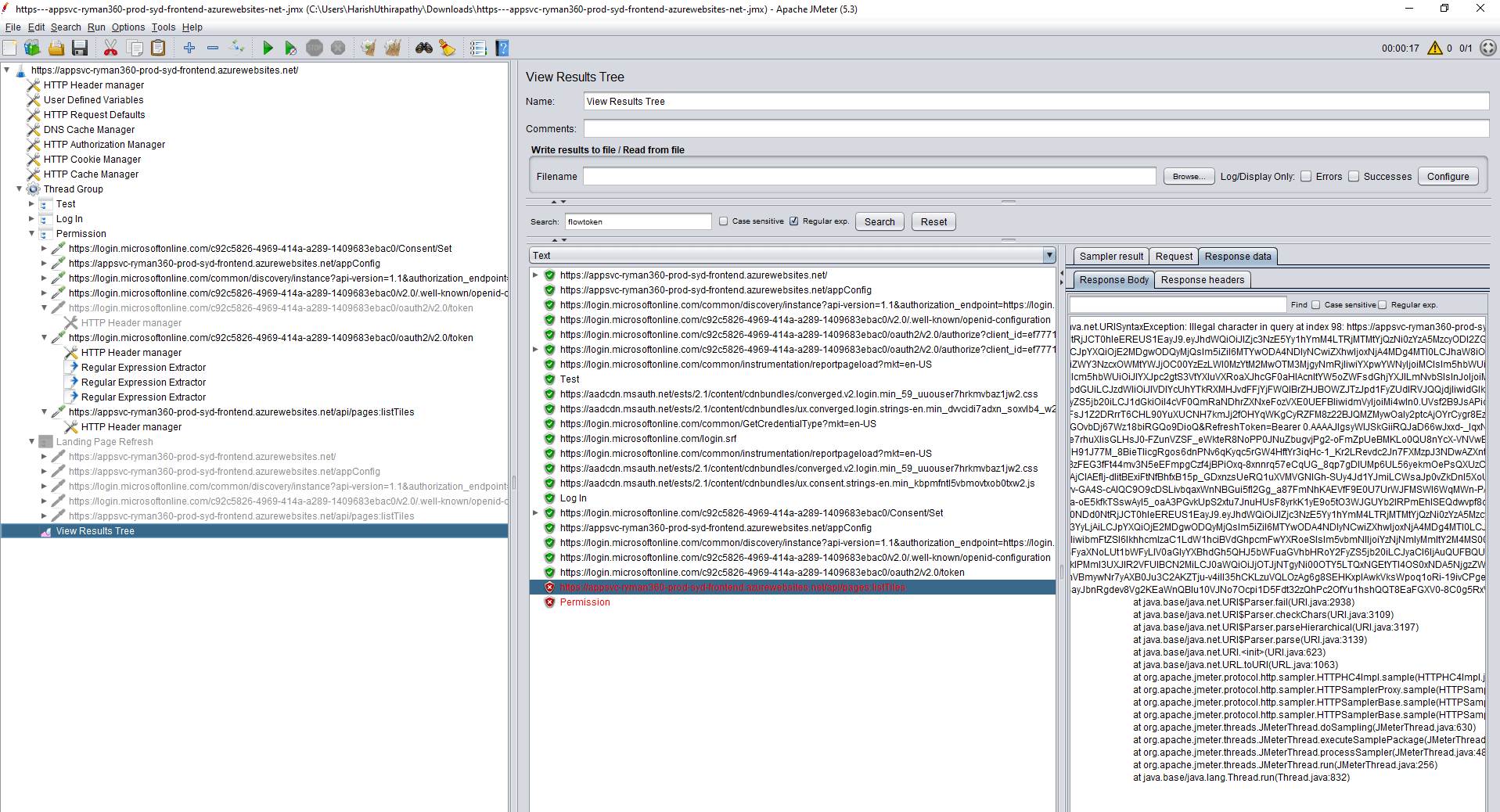This screenshot has width=1500, height=812.
Task: Switch to the Response headers tab
Action: tap(1202, 279)
